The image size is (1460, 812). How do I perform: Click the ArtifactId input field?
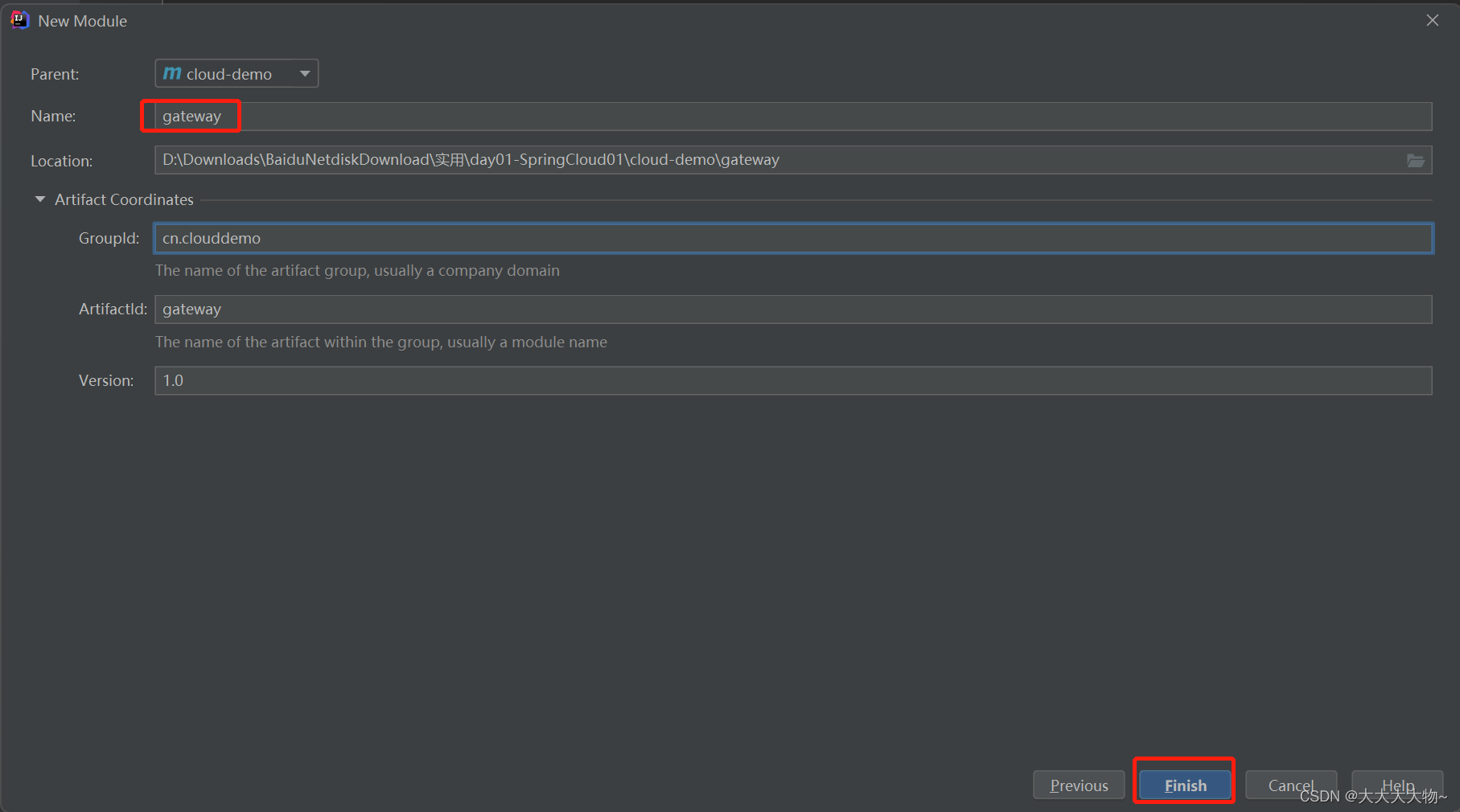(x=793, y=310)
